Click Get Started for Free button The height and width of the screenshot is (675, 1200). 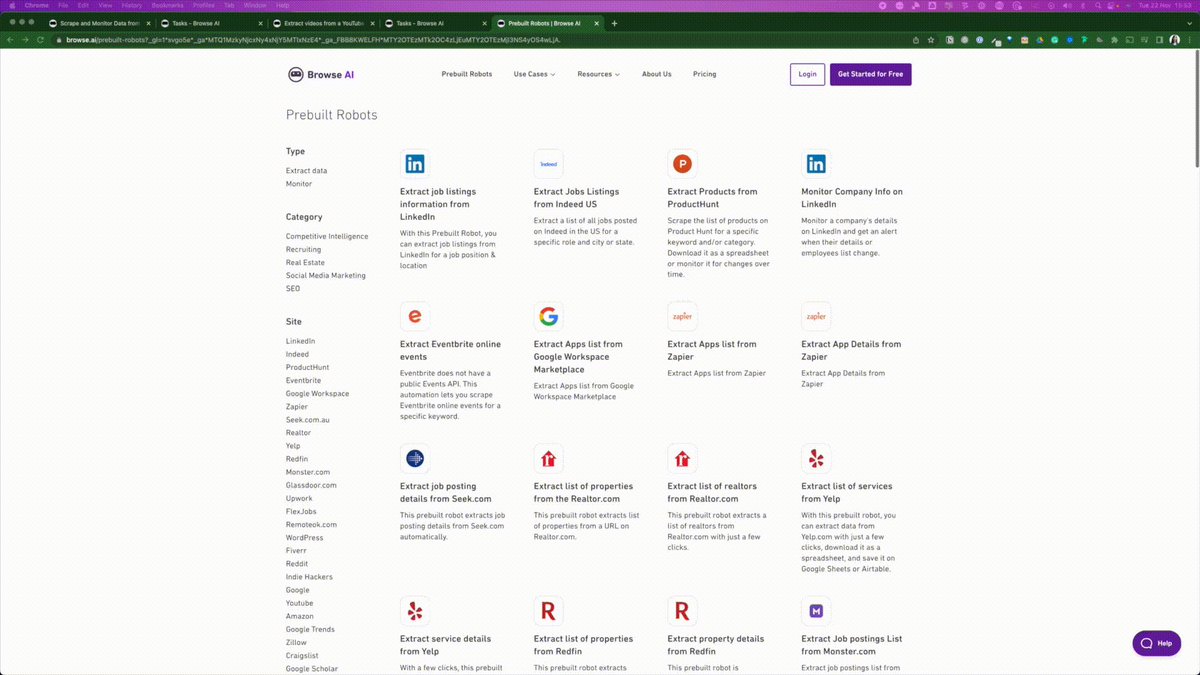coord(870,74)
